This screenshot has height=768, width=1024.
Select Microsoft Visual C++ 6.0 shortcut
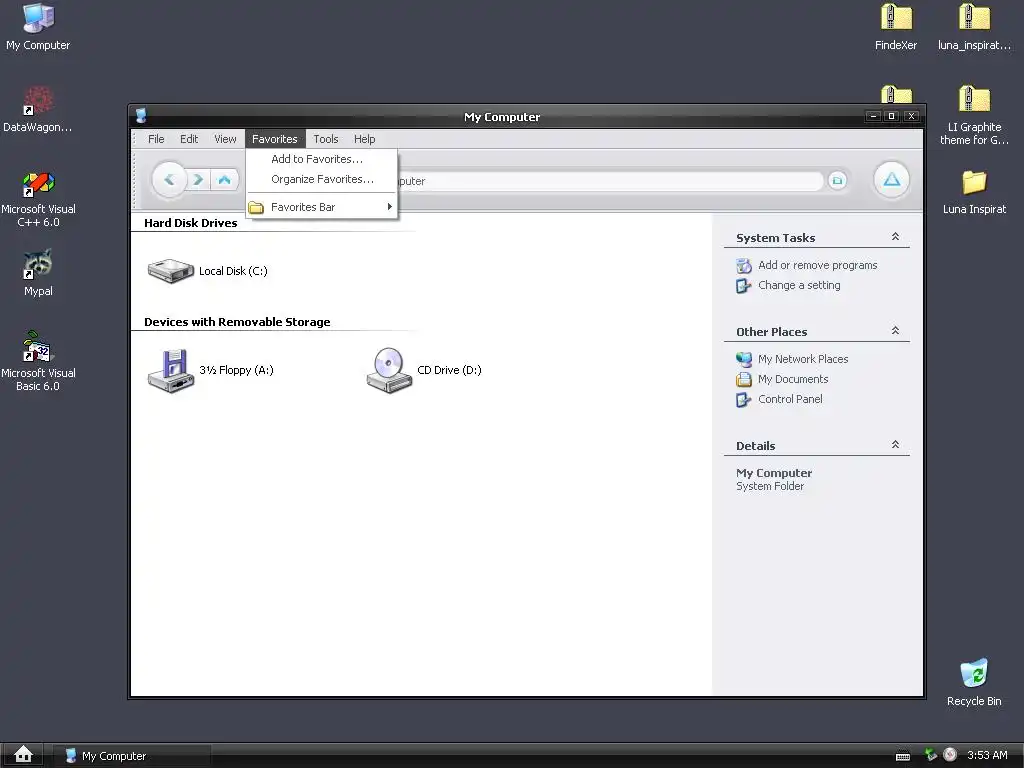pos(38,199)
